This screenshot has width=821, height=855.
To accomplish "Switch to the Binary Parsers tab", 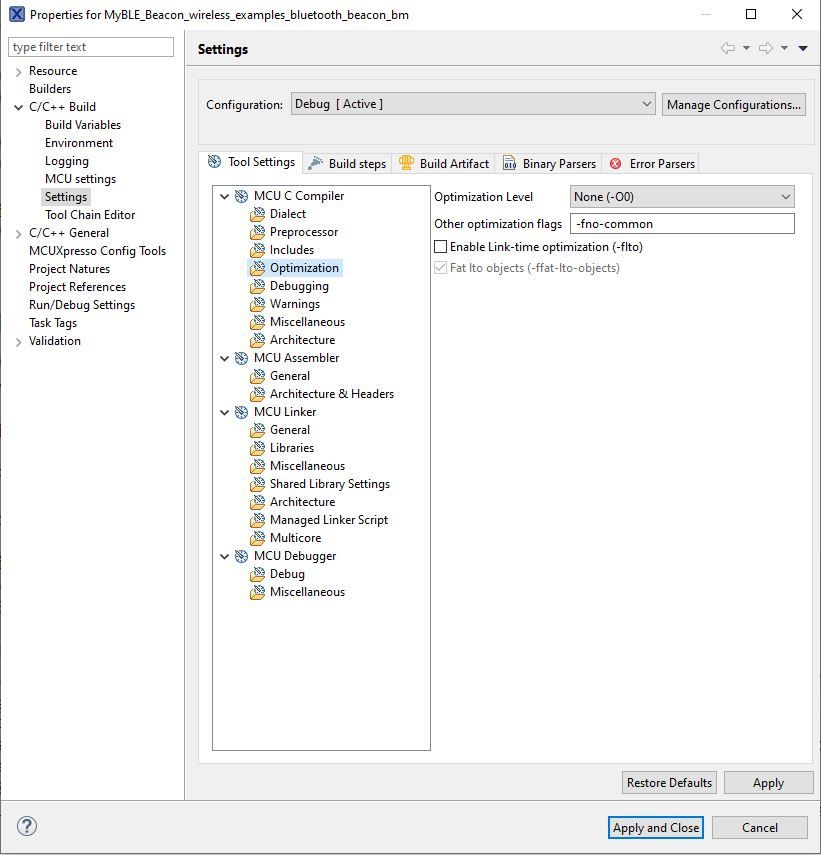I will [549, 164].
